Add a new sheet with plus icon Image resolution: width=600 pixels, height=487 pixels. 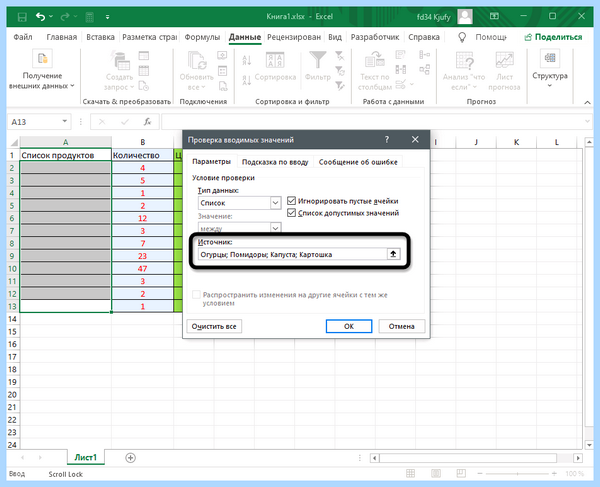[x=130, y=458]
